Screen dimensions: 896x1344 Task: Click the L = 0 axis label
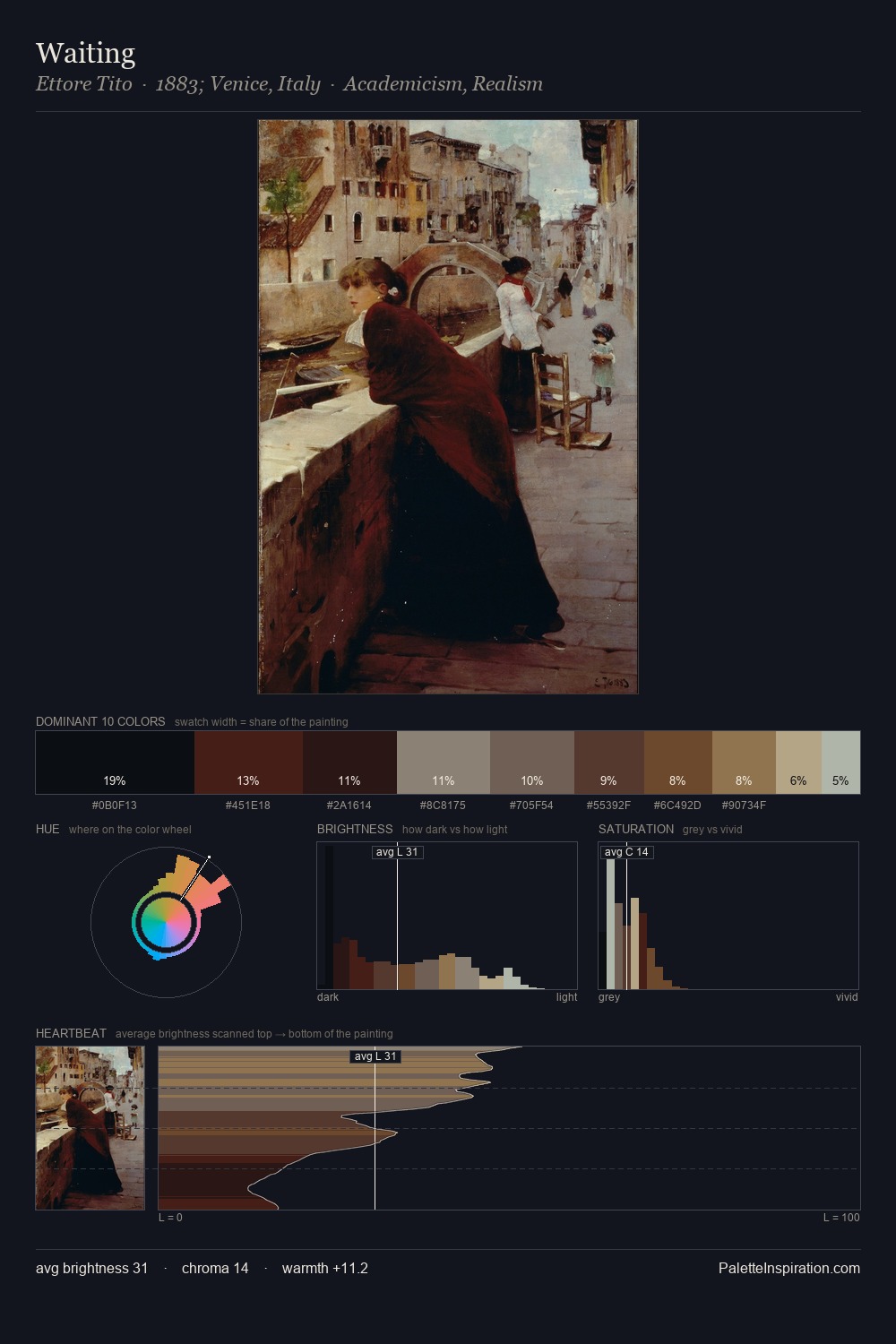click(170, 1218)
